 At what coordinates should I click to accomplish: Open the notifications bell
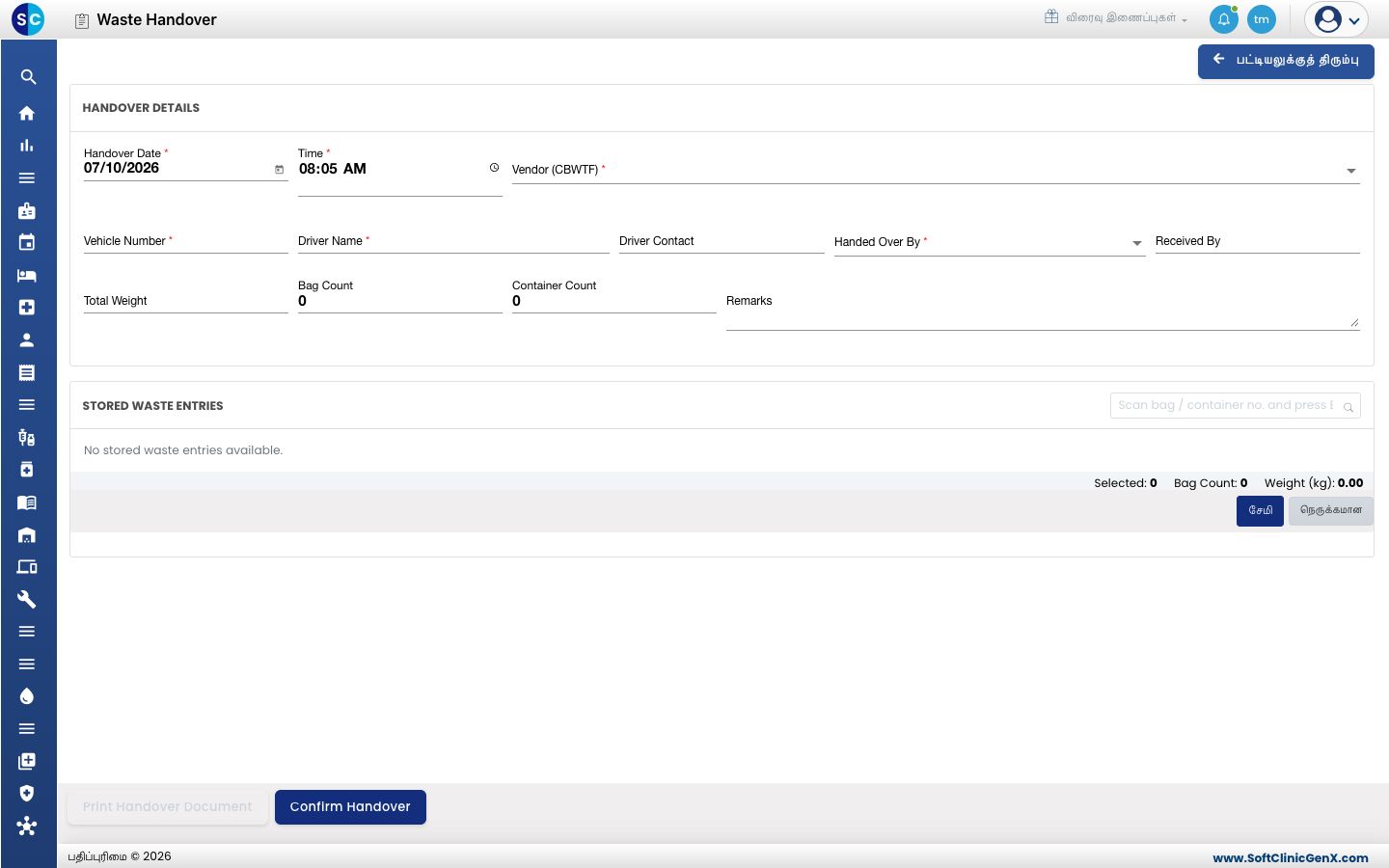(x=1224, y=19)
